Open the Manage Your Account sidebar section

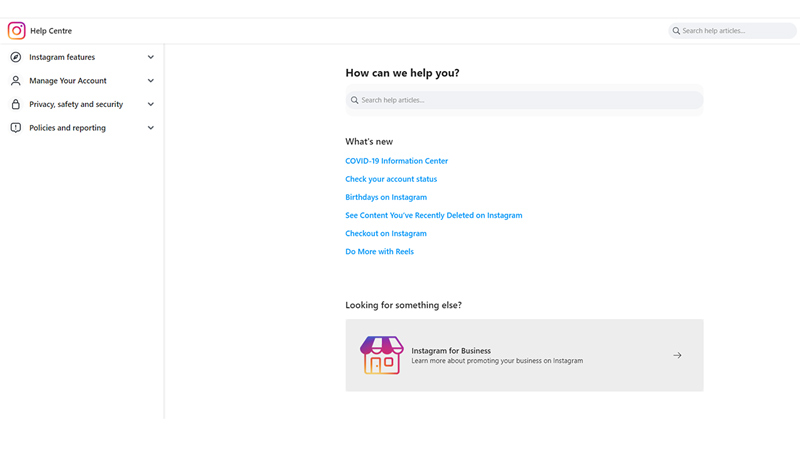click(82, 81)
